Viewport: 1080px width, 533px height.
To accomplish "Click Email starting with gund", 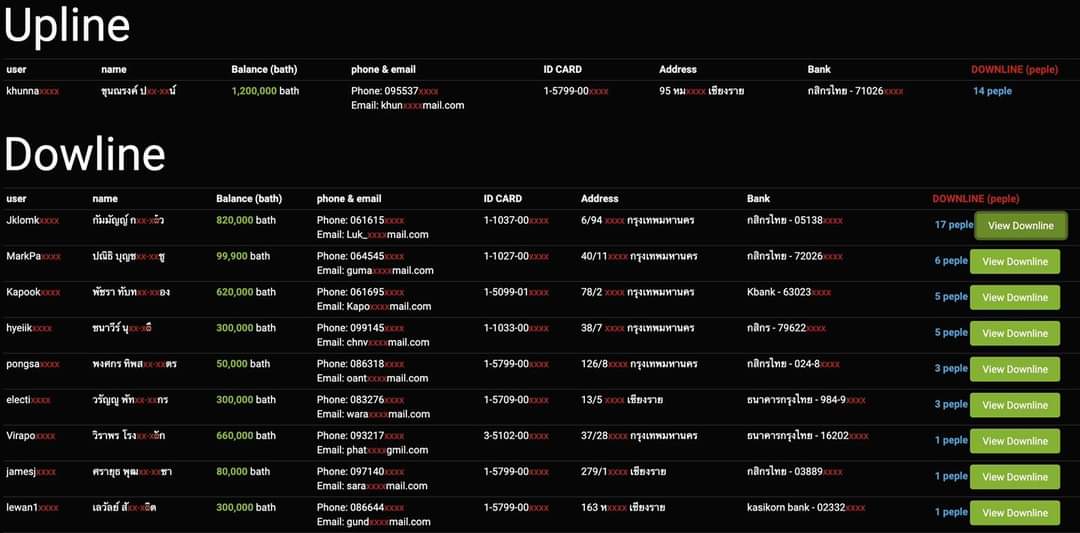I will click(x=374, y=521).
